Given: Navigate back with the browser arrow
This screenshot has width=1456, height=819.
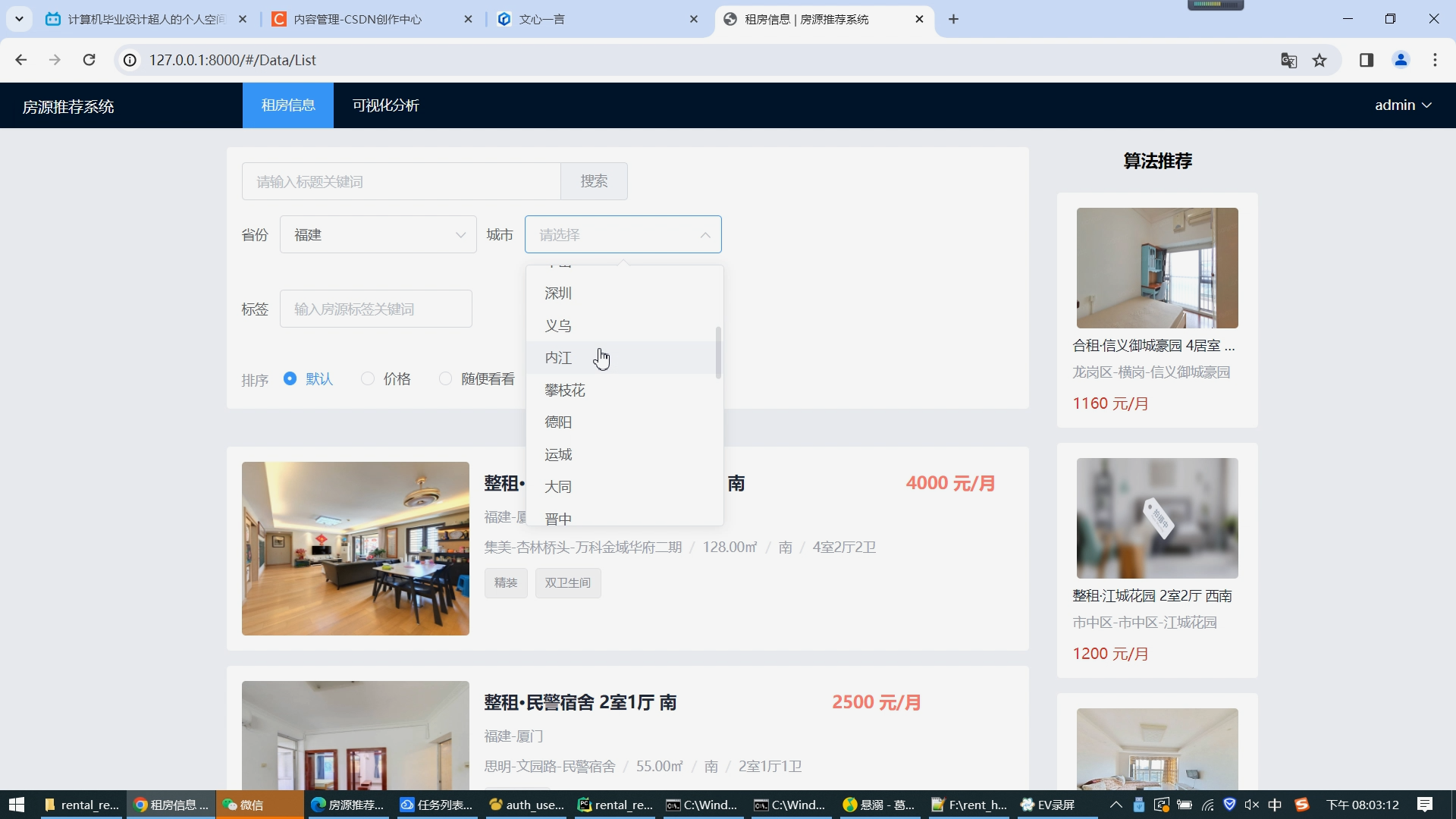Looking at the screenshot, I should [x=20, y=60].
